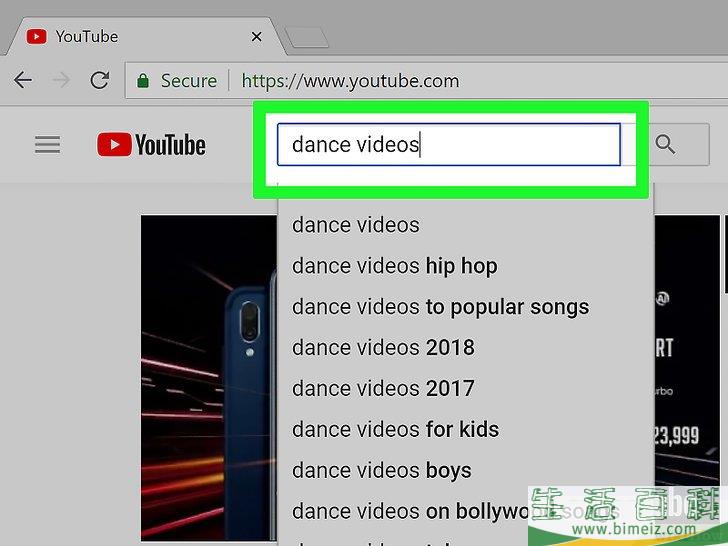The height and width of the screenshot is (546, 728).
Task: Click the magnifying glass search button
Action: coord(665,144)
